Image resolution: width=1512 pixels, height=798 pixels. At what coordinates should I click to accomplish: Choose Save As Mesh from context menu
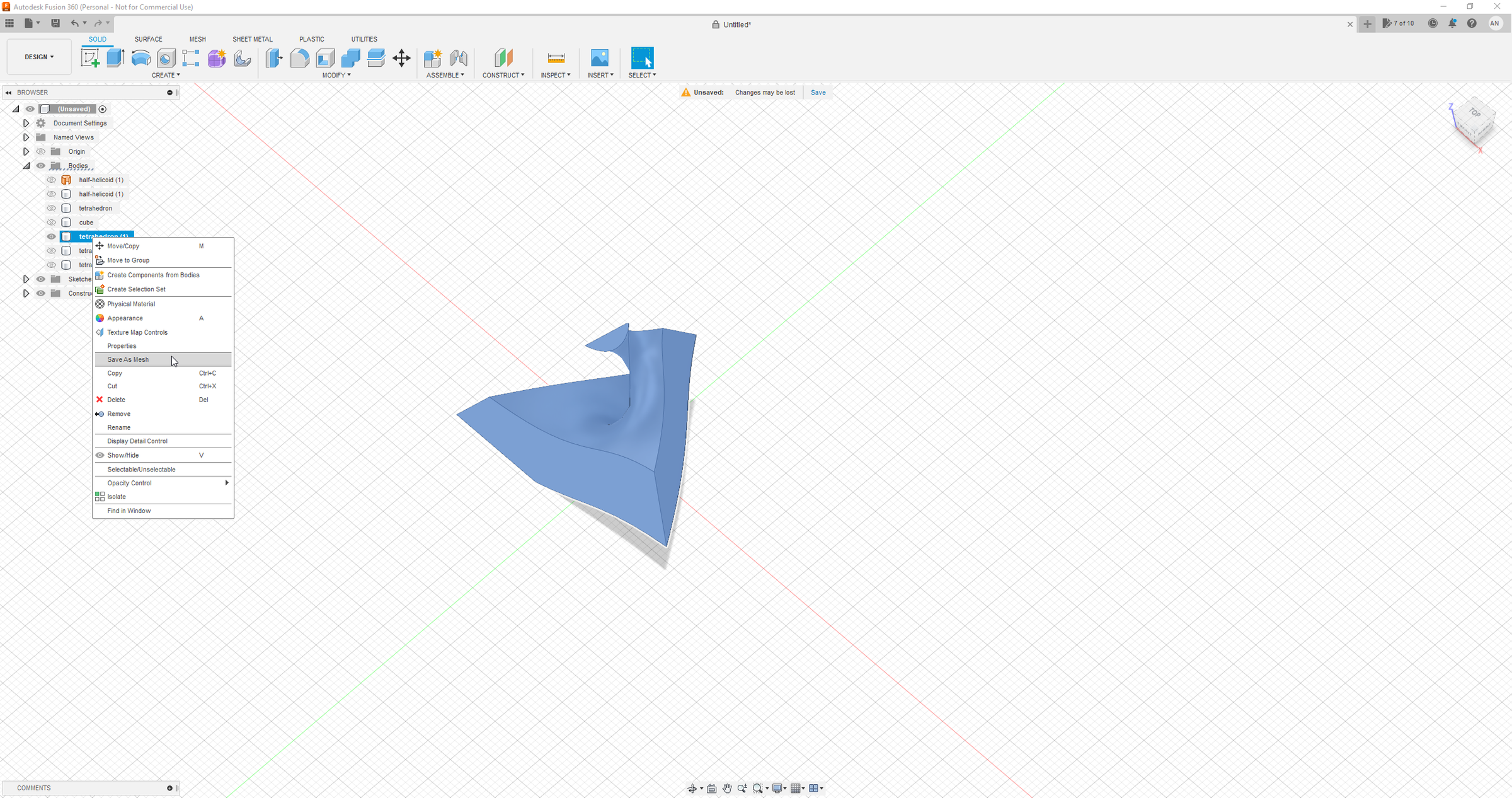tap(128, 359)
